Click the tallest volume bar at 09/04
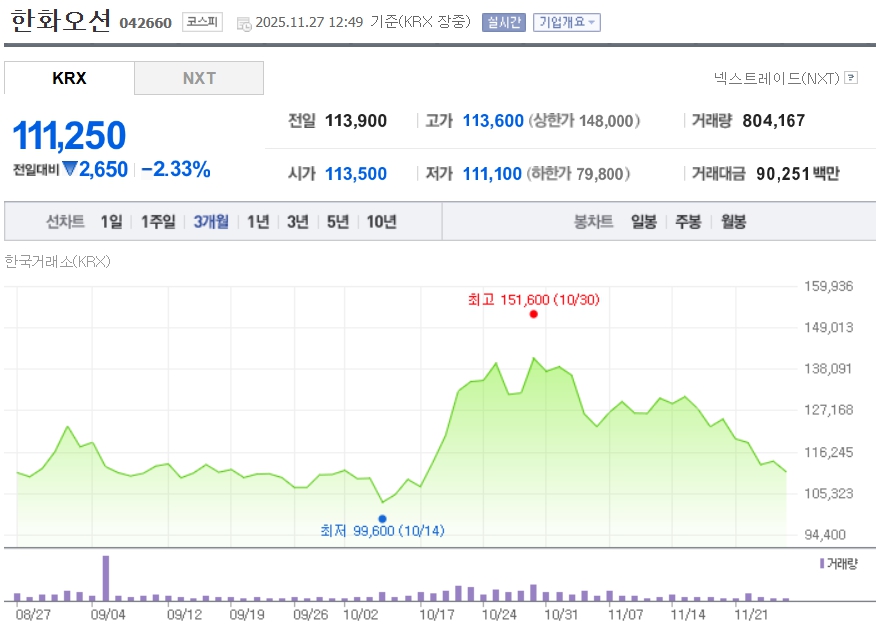The height and width of the screenshot is (639, 876). pos(106,578)
